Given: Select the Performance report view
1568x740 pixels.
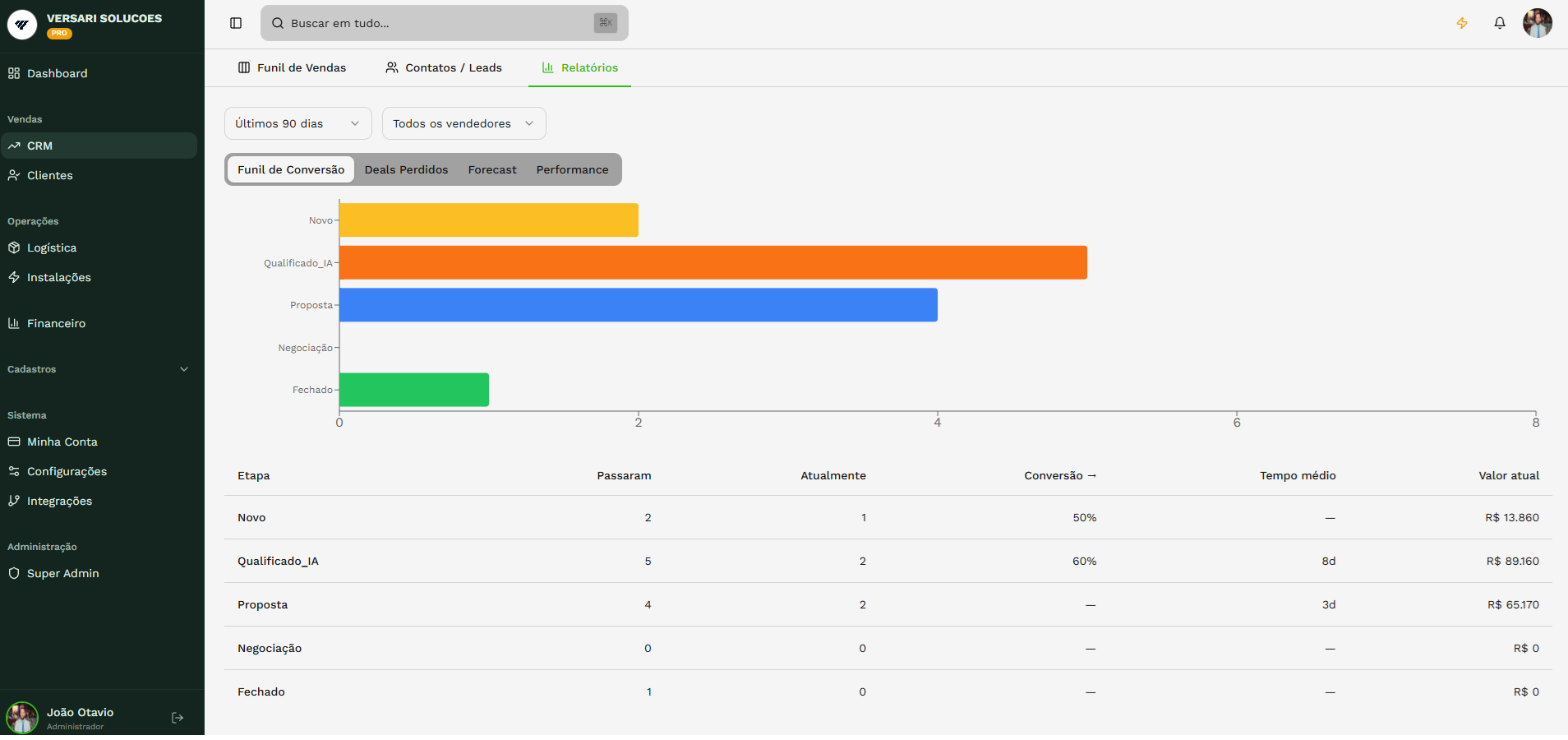Looking at the screenshot, I should 572,169.
